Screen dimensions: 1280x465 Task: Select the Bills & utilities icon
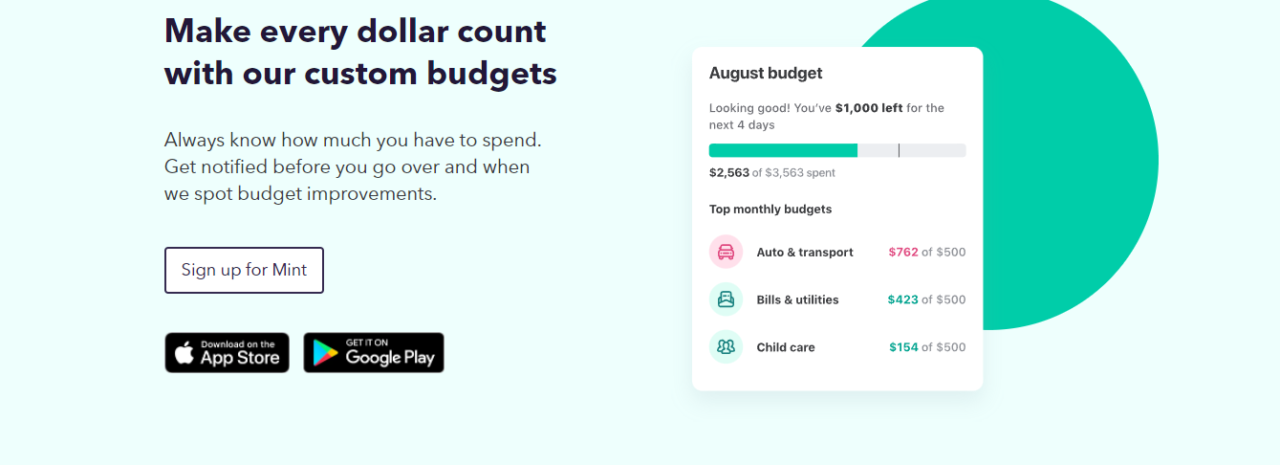[x=726, y=299]
